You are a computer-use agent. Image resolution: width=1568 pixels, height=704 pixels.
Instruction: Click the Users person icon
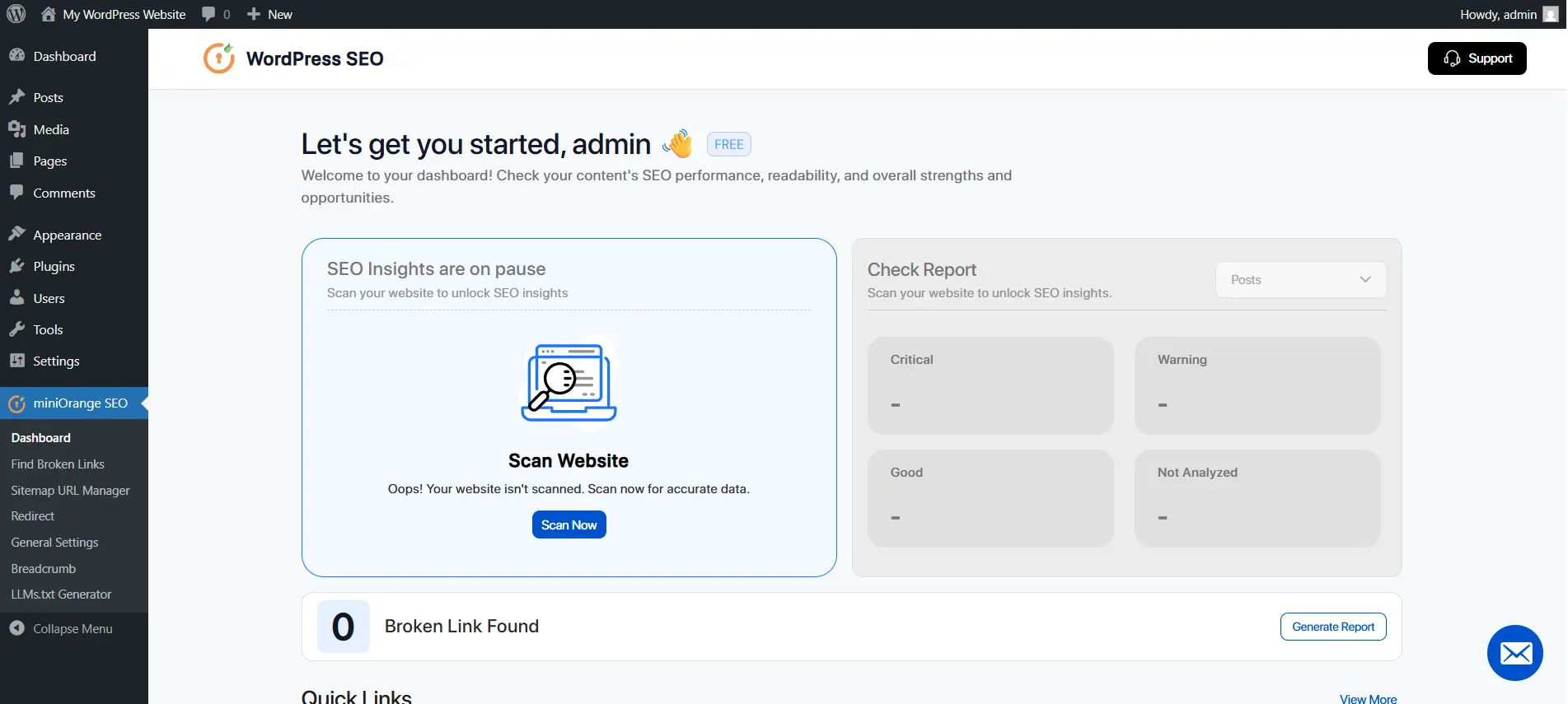point(17,298)
